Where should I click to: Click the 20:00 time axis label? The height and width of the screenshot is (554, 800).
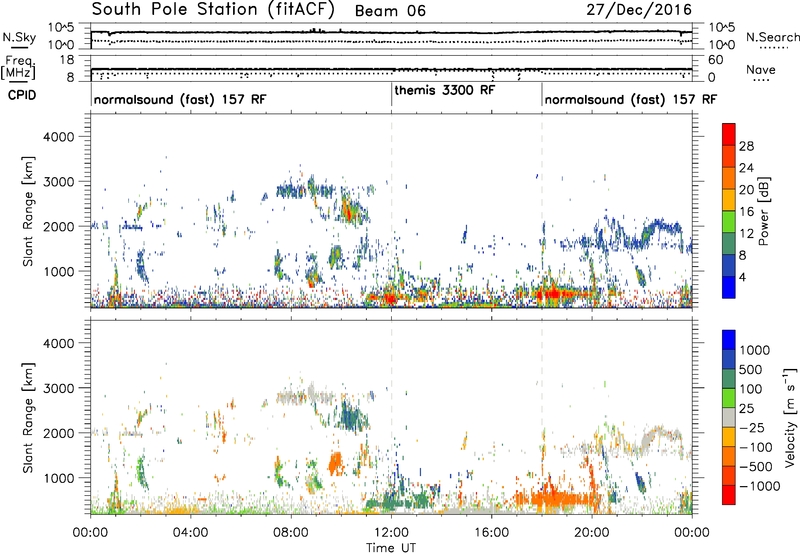[592, 533]
